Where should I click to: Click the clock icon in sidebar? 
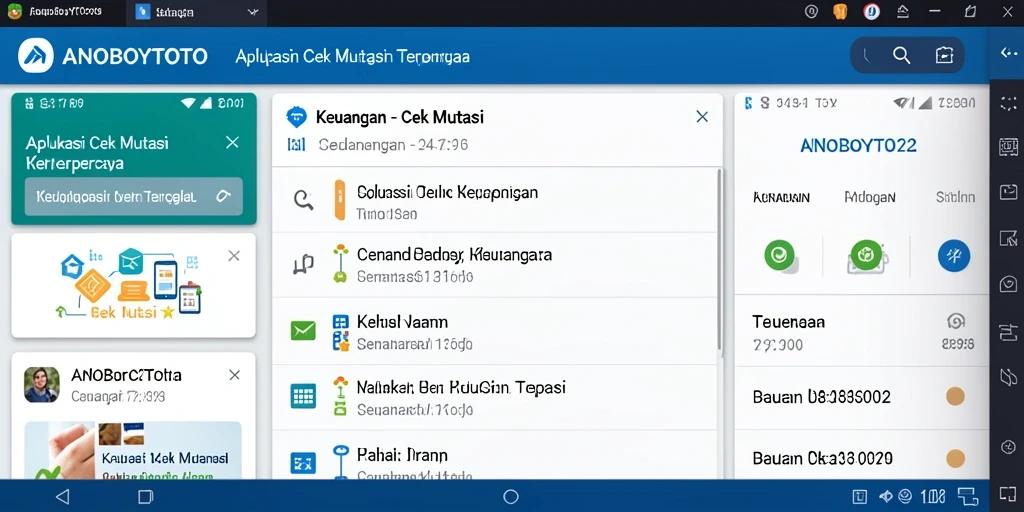1008,447
